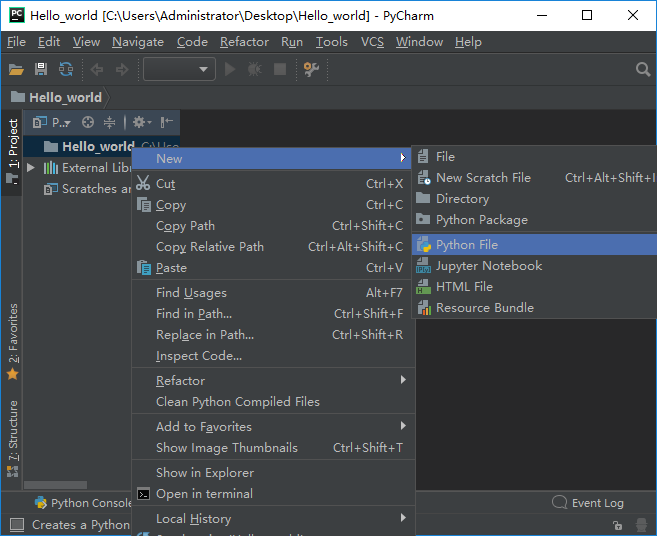Select File in New submenu

click(x=535, y=157)
